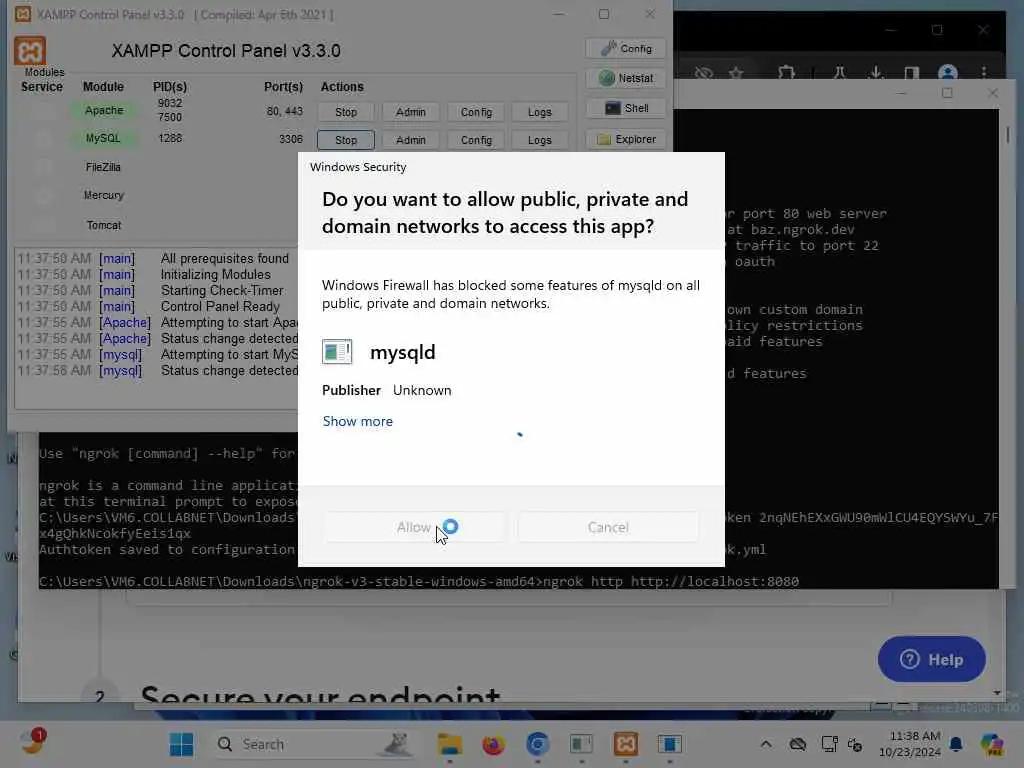
Task: Stop the Apache module
Action: (345, 112)
